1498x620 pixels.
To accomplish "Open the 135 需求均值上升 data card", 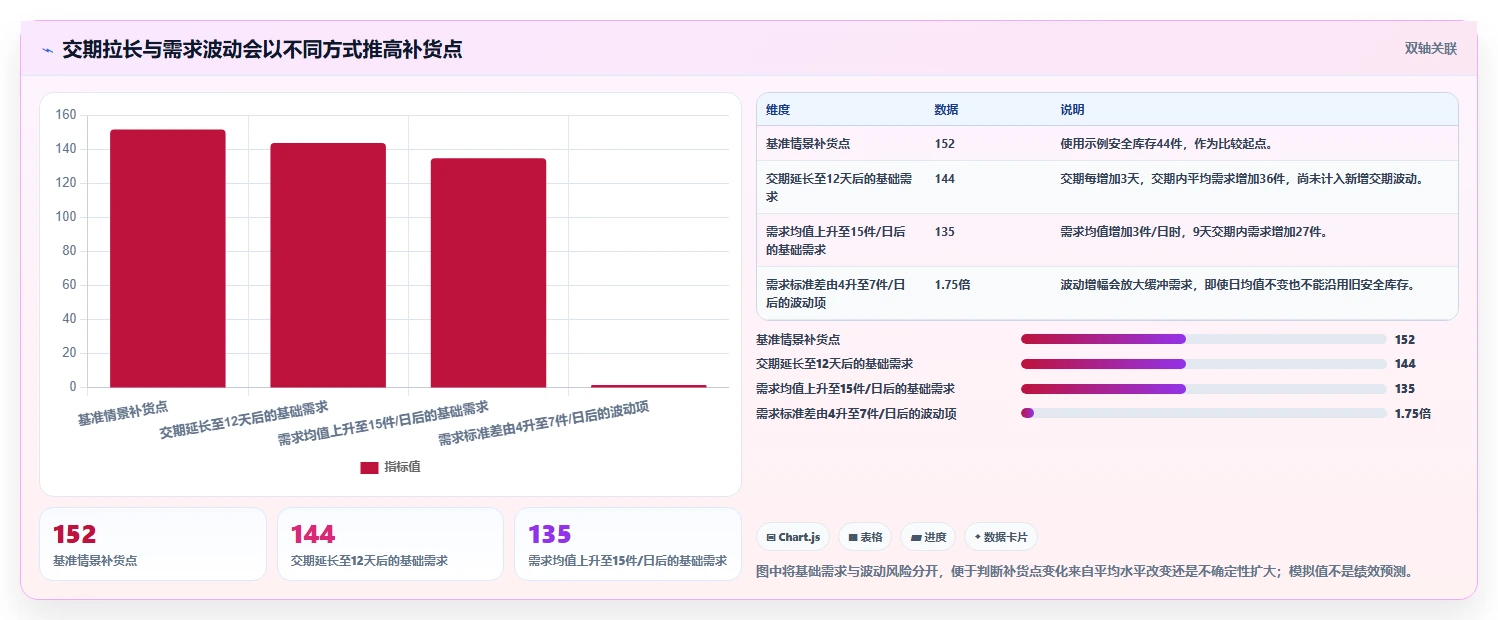I will click(x=628, y=544).
